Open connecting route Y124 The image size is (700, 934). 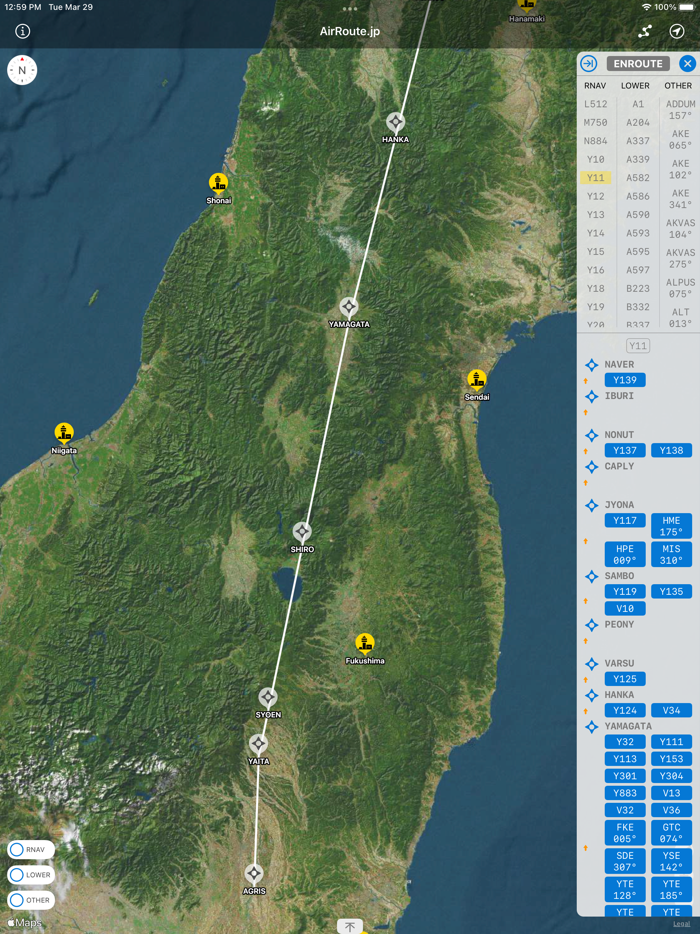(625, 710)
